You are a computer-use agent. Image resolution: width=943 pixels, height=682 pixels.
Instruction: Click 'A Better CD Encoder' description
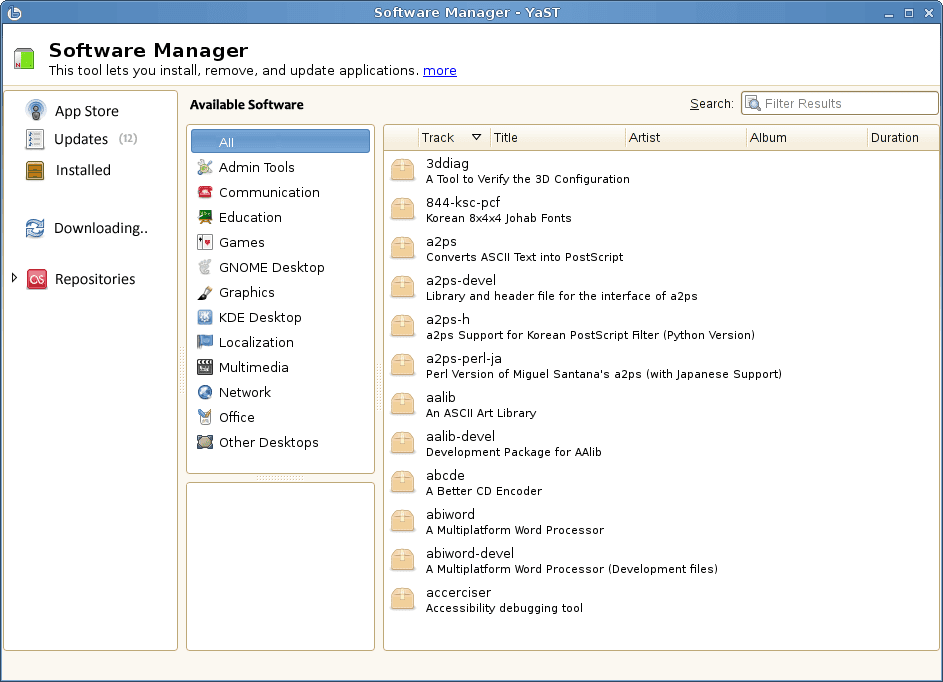click(484, 491)
